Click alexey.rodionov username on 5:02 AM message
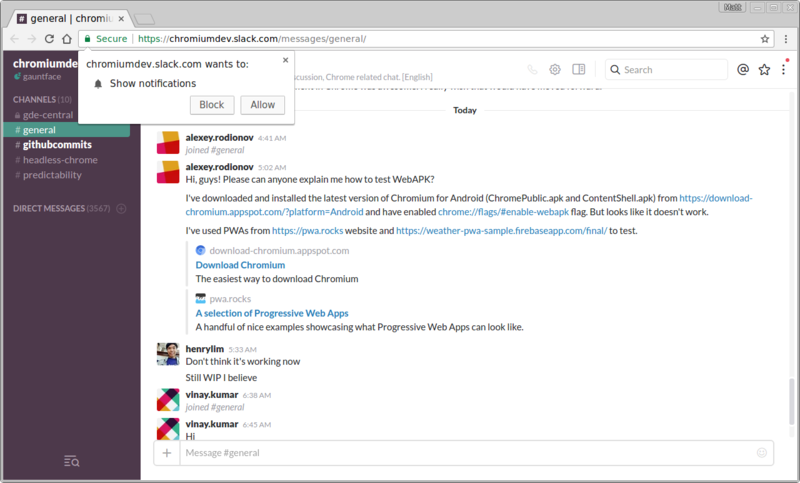Viewport: 800px width, 483px height. [219, 167]
